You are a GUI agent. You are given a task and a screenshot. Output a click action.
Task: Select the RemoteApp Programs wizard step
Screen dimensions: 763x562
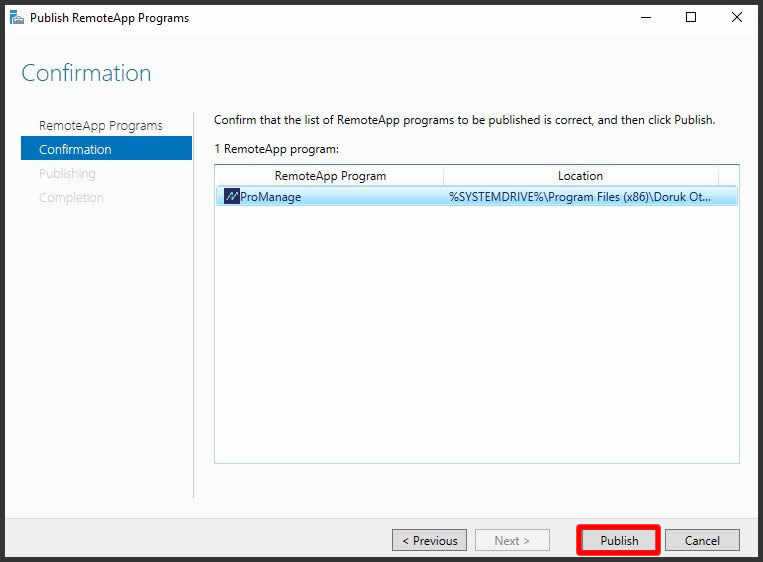[101, 126]
